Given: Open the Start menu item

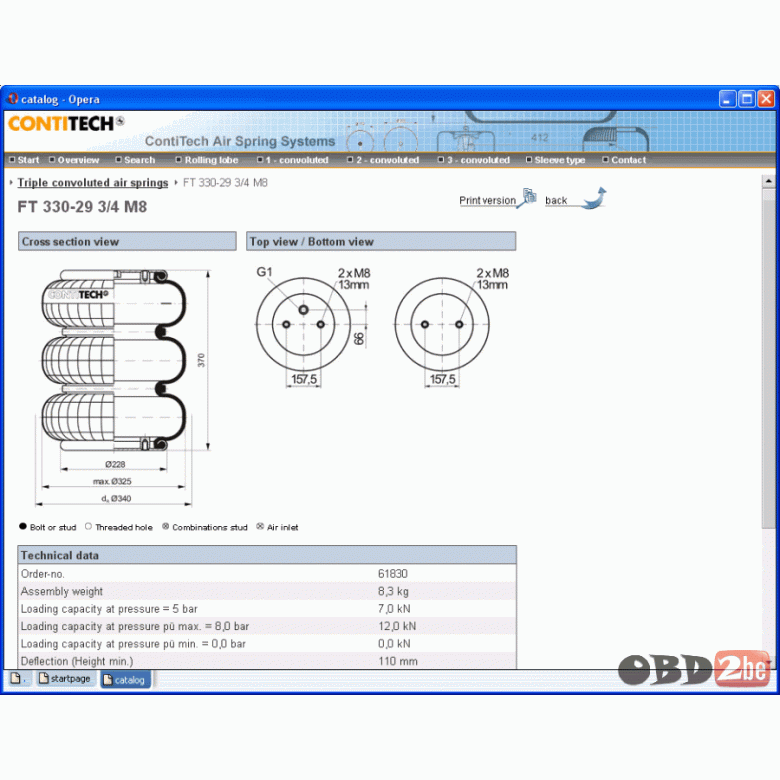Looking at the screenshot, I should click(x=24, y=160).
